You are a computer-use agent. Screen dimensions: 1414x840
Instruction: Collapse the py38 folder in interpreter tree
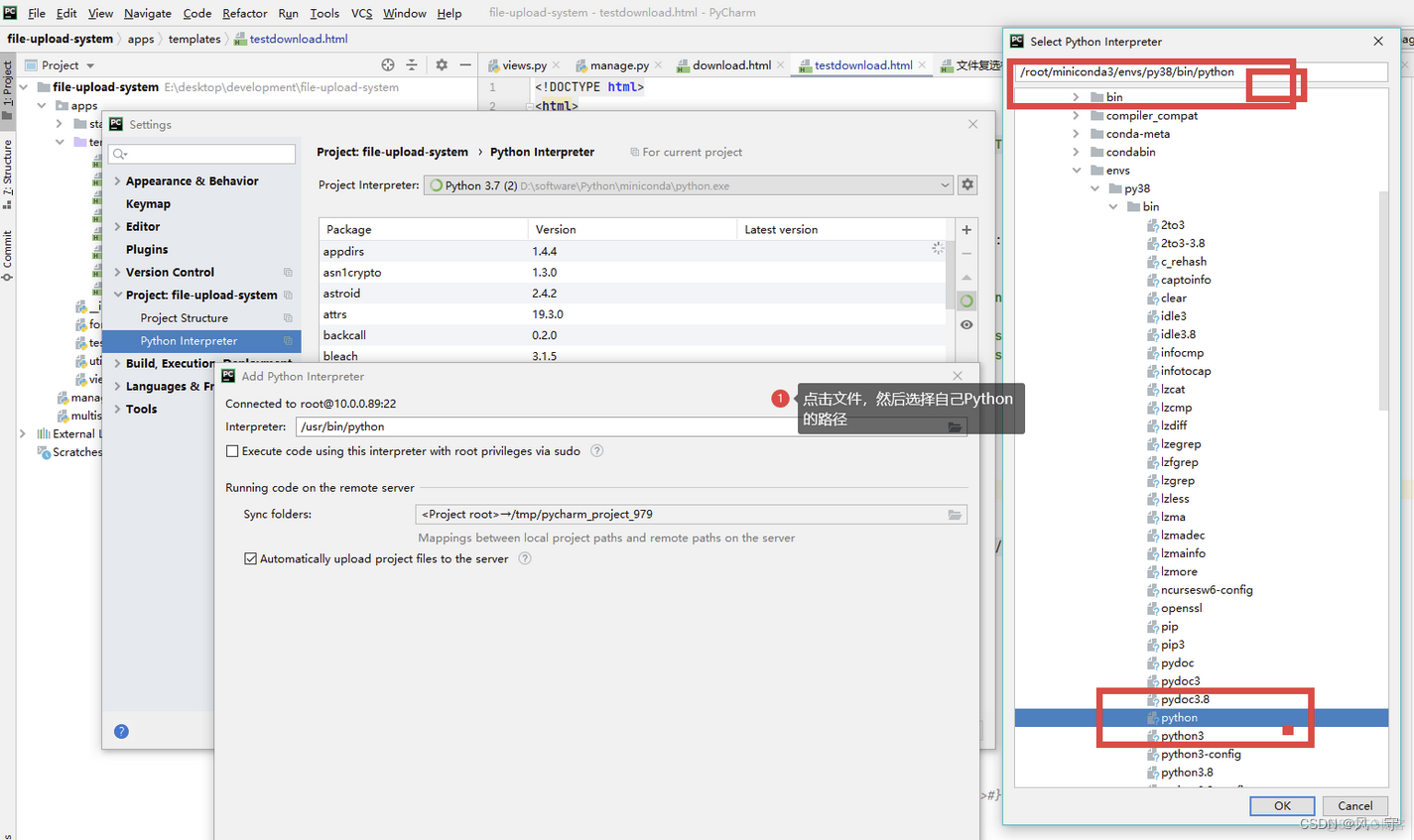coord(1095,188)
